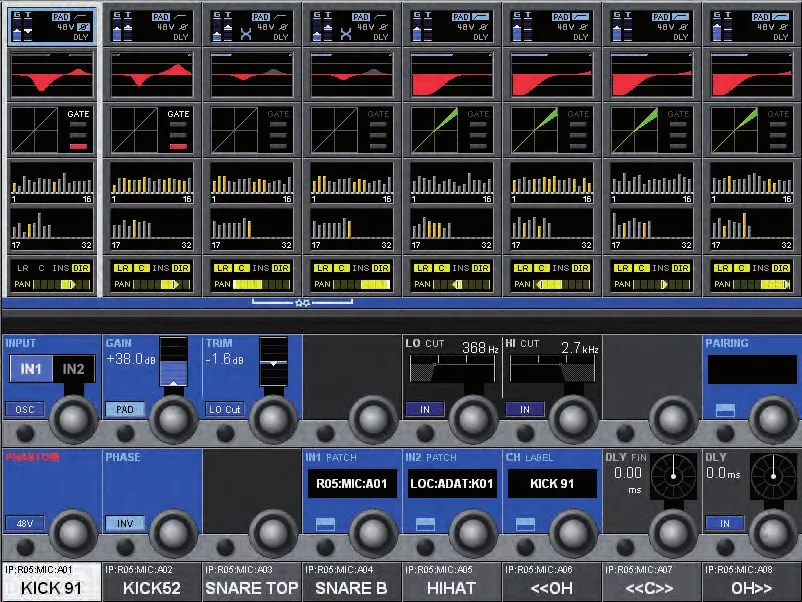Open the KICK 91 input settings block

coord(52,26)
